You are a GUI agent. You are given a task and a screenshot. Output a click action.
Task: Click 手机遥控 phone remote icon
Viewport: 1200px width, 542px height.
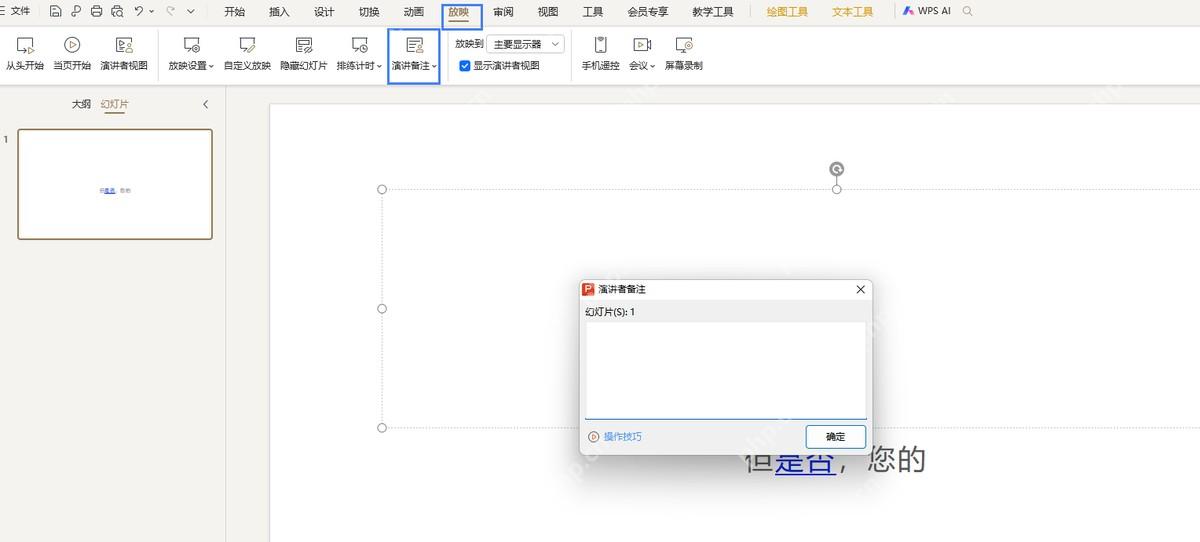tap(601, 45)
